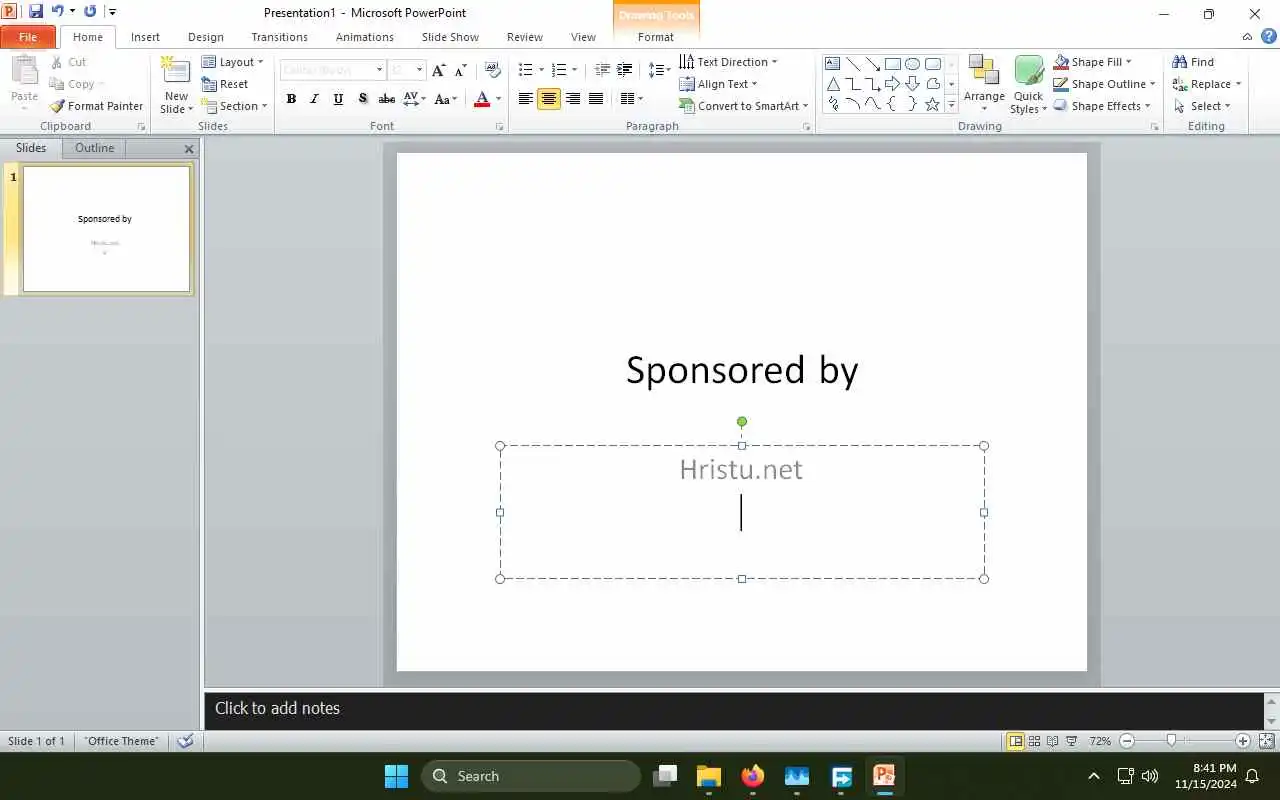Click in the notes field
This screenshot has width=1280, height=800.
pyautogui.click(x=734, y=709)
